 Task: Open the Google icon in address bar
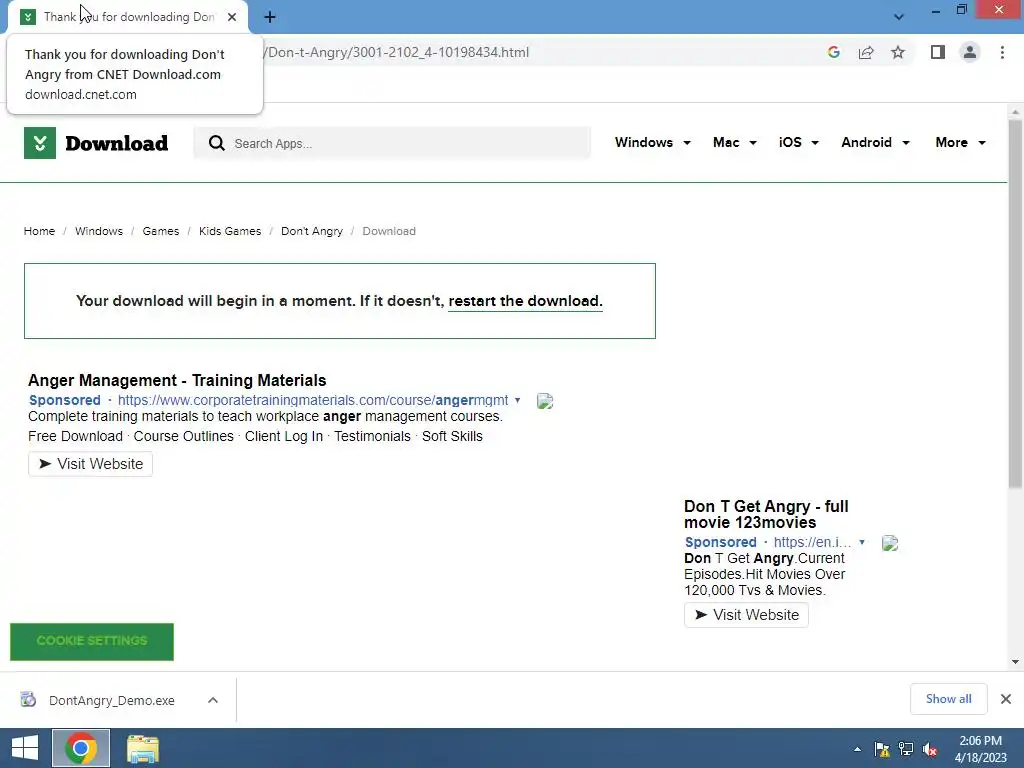coord(833,52)
